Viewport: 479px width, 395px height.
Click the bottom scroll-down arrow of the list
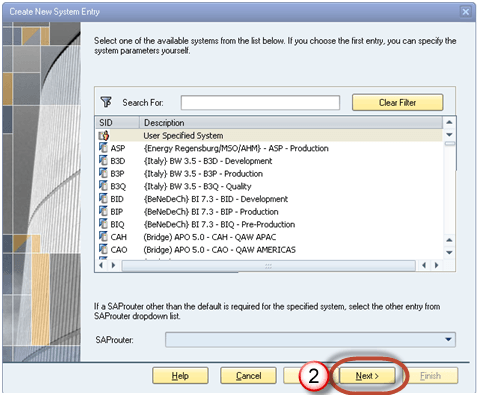tap(449, 252)
